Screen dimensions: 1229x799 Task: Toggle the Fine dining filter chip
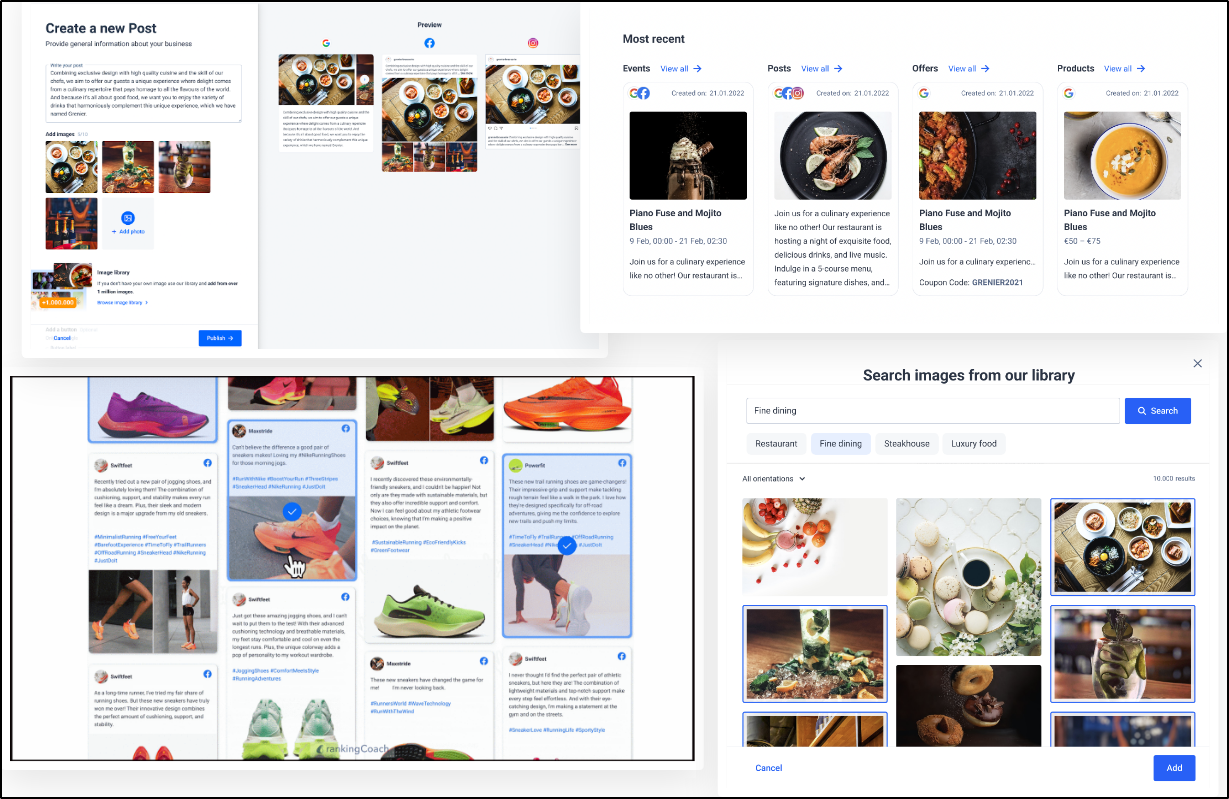(x=840, y=444)
